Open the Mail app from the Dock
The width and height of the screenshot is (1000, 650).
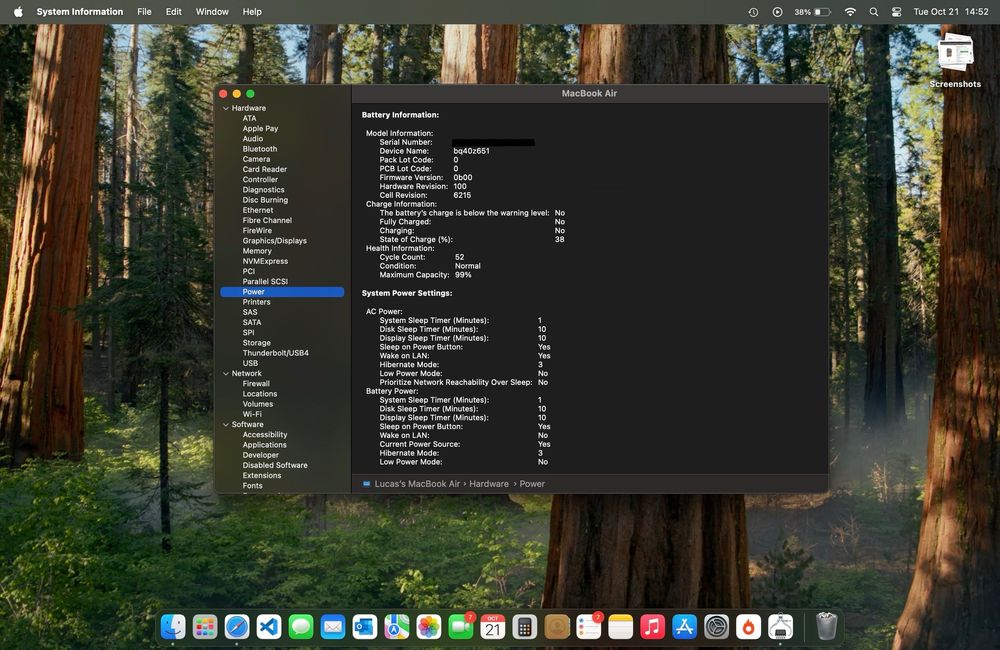333,627
